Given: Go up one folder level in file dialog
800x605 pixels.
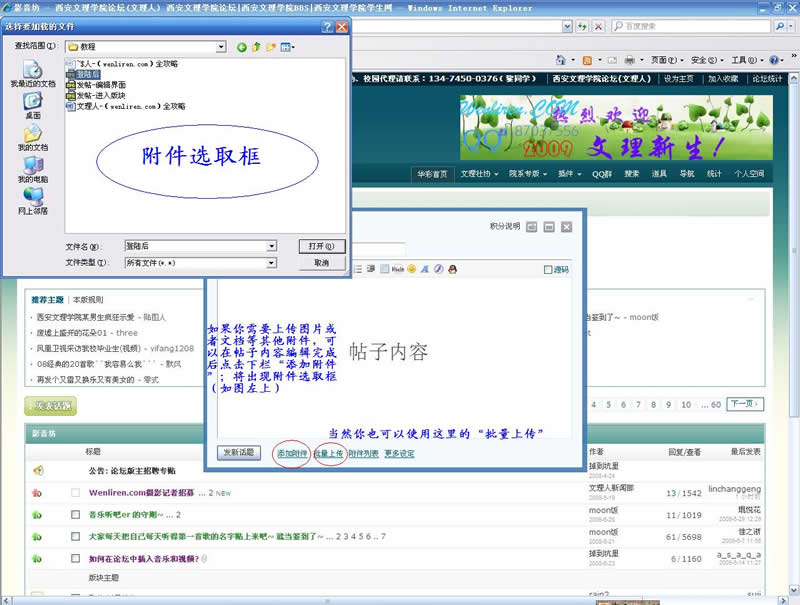Looking at the screenshot, I should 256,47.
